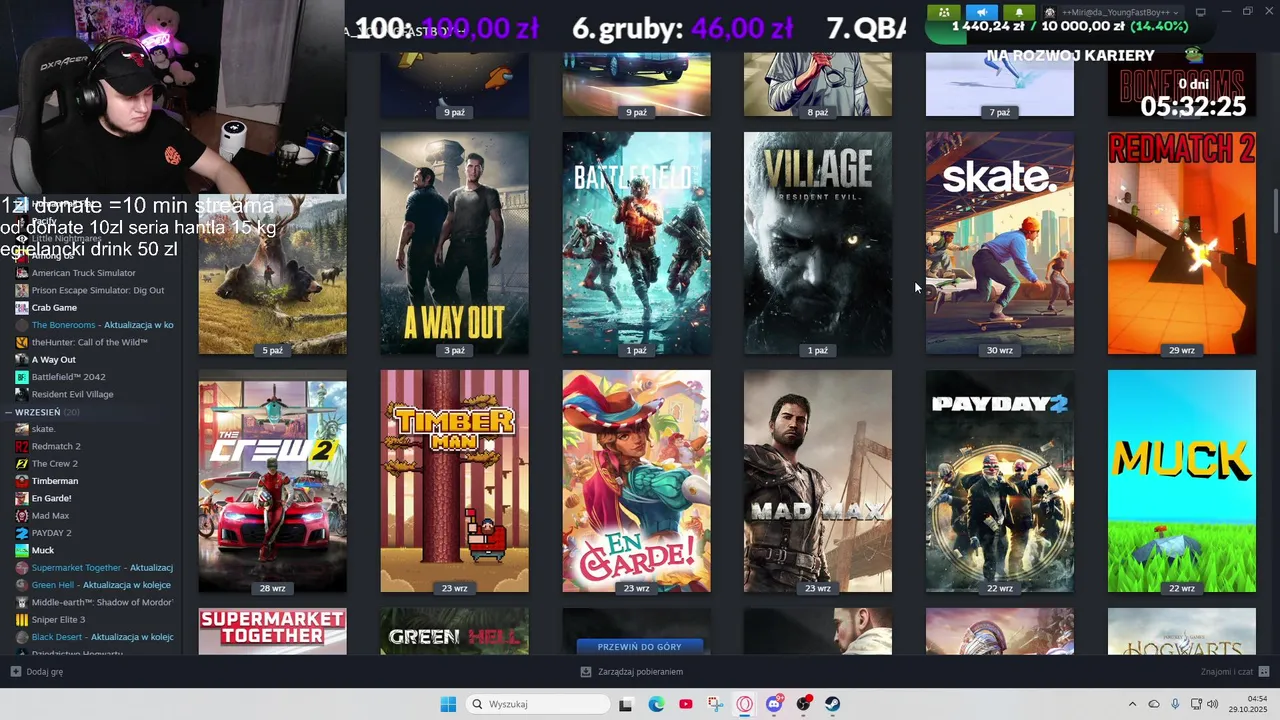Switch to Steam taskbar icon

click(x=832, y=704)
